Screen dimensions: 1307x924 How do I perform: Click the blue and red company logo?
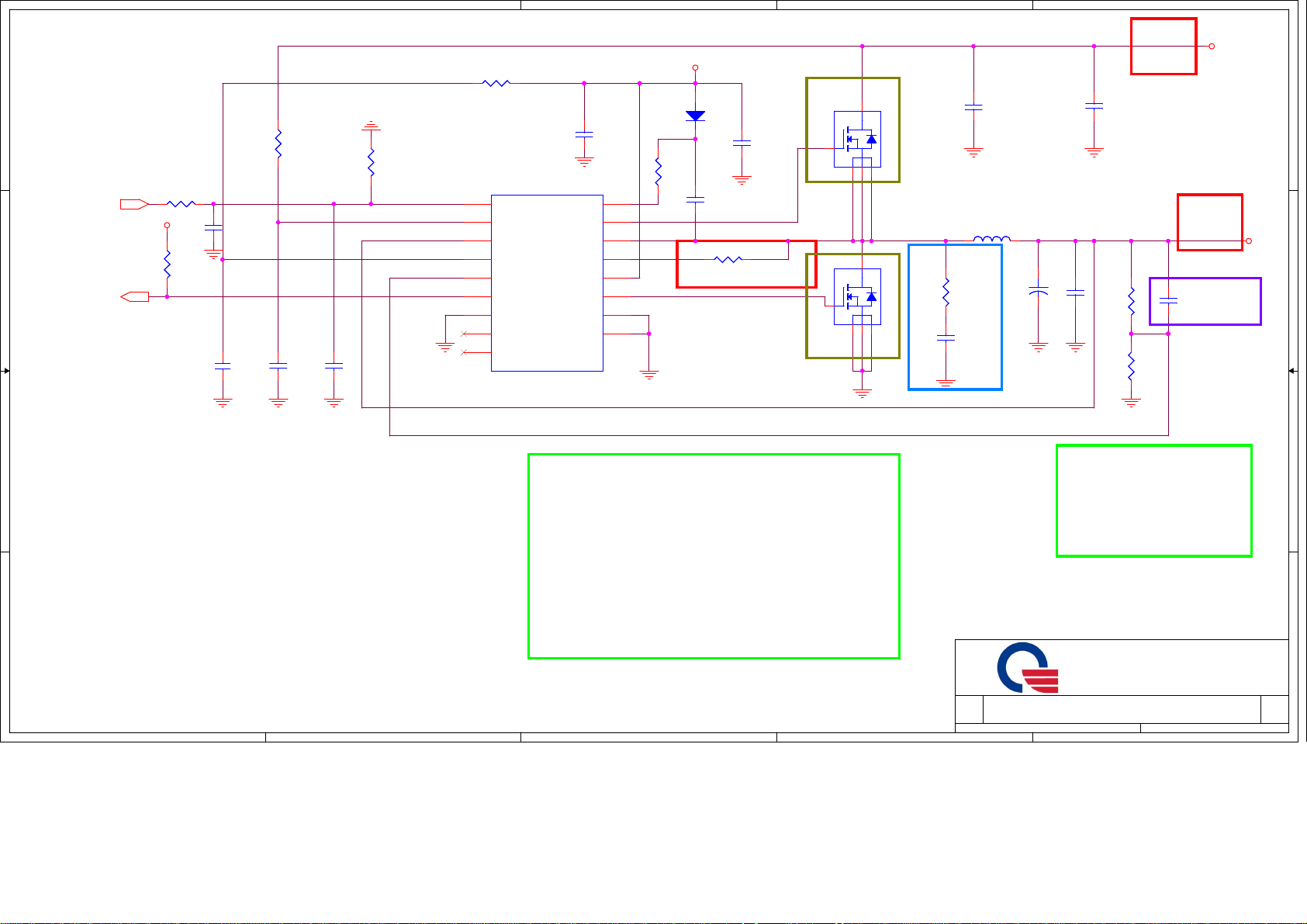point(1028,667)
